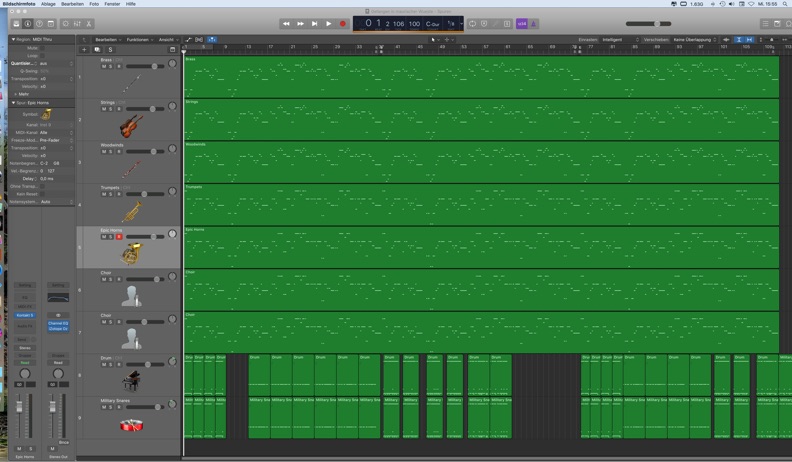
Task: Open the Bearbeiten menu in menu bar
Action: [x=72, y=4]
